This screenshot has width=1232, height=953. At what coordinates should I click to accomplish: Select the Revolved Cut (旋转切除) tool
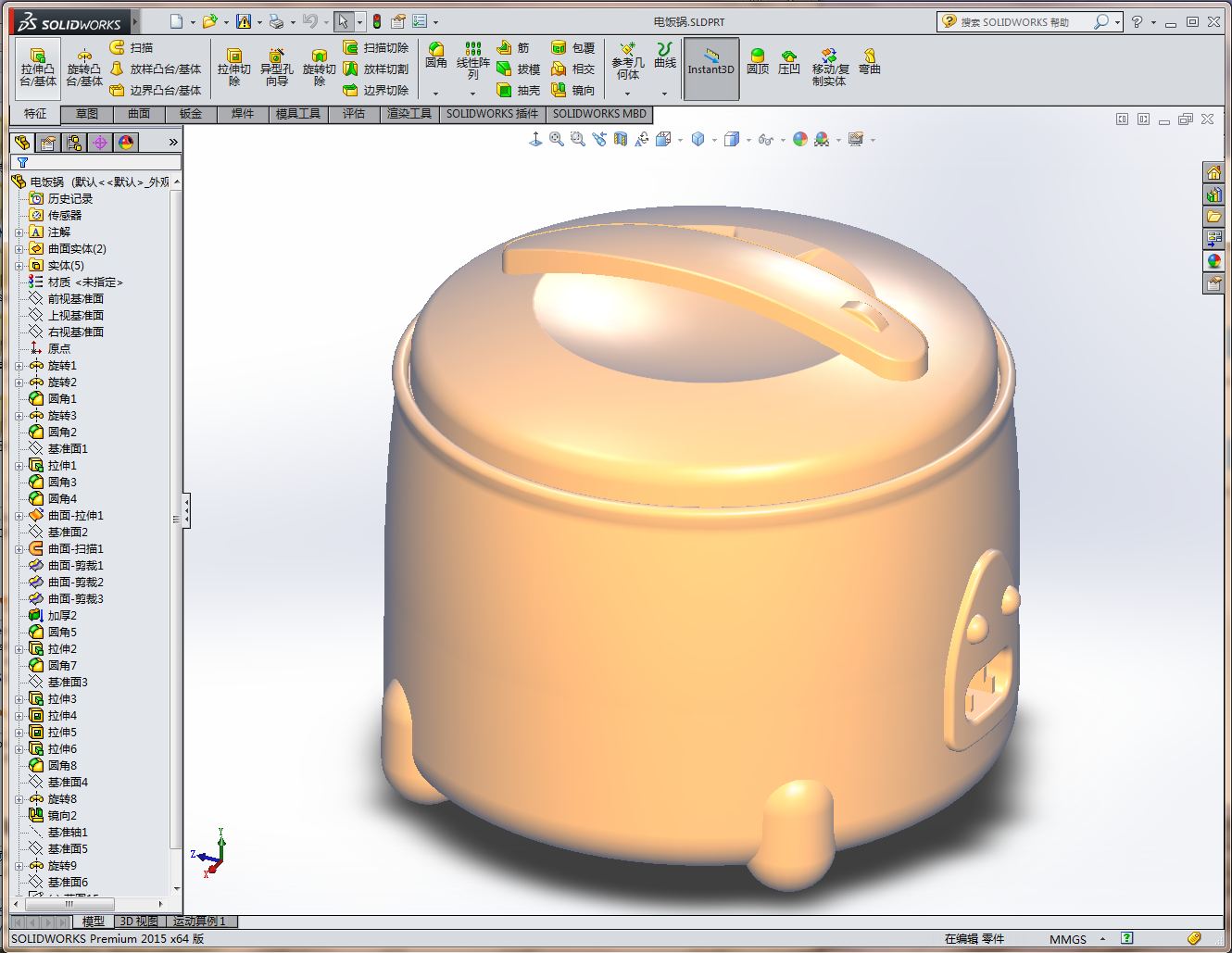(319, 68)
